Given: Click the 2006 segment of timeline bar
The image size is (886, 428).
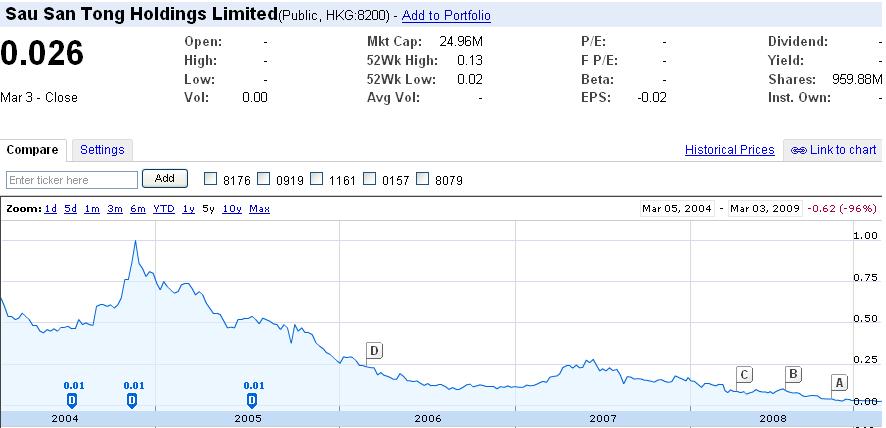Looking at the screenshot, I should (427, 419).
